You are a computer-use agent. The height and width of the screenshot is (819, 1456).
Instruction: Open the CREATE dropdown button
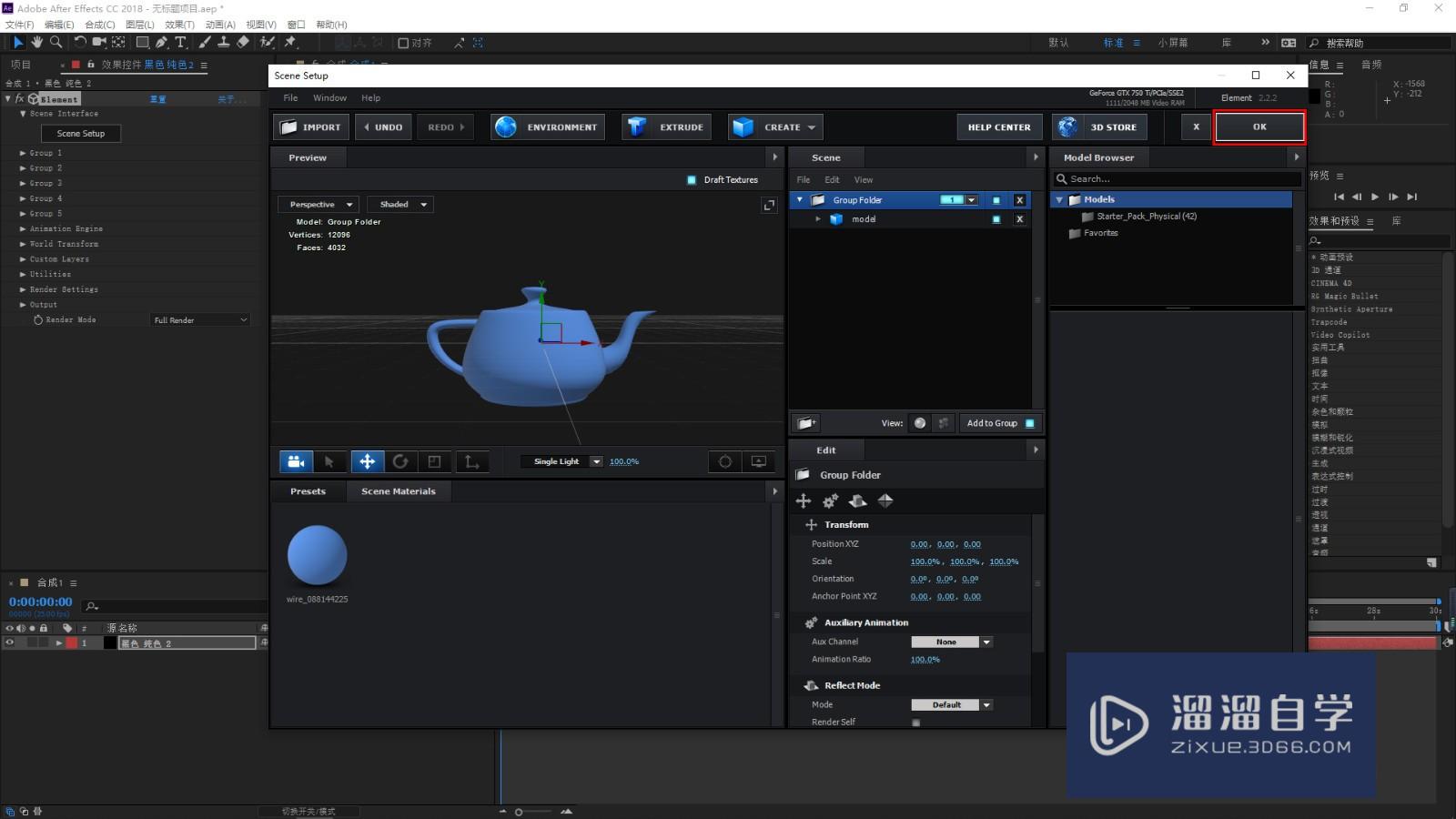tap(776, 127)
